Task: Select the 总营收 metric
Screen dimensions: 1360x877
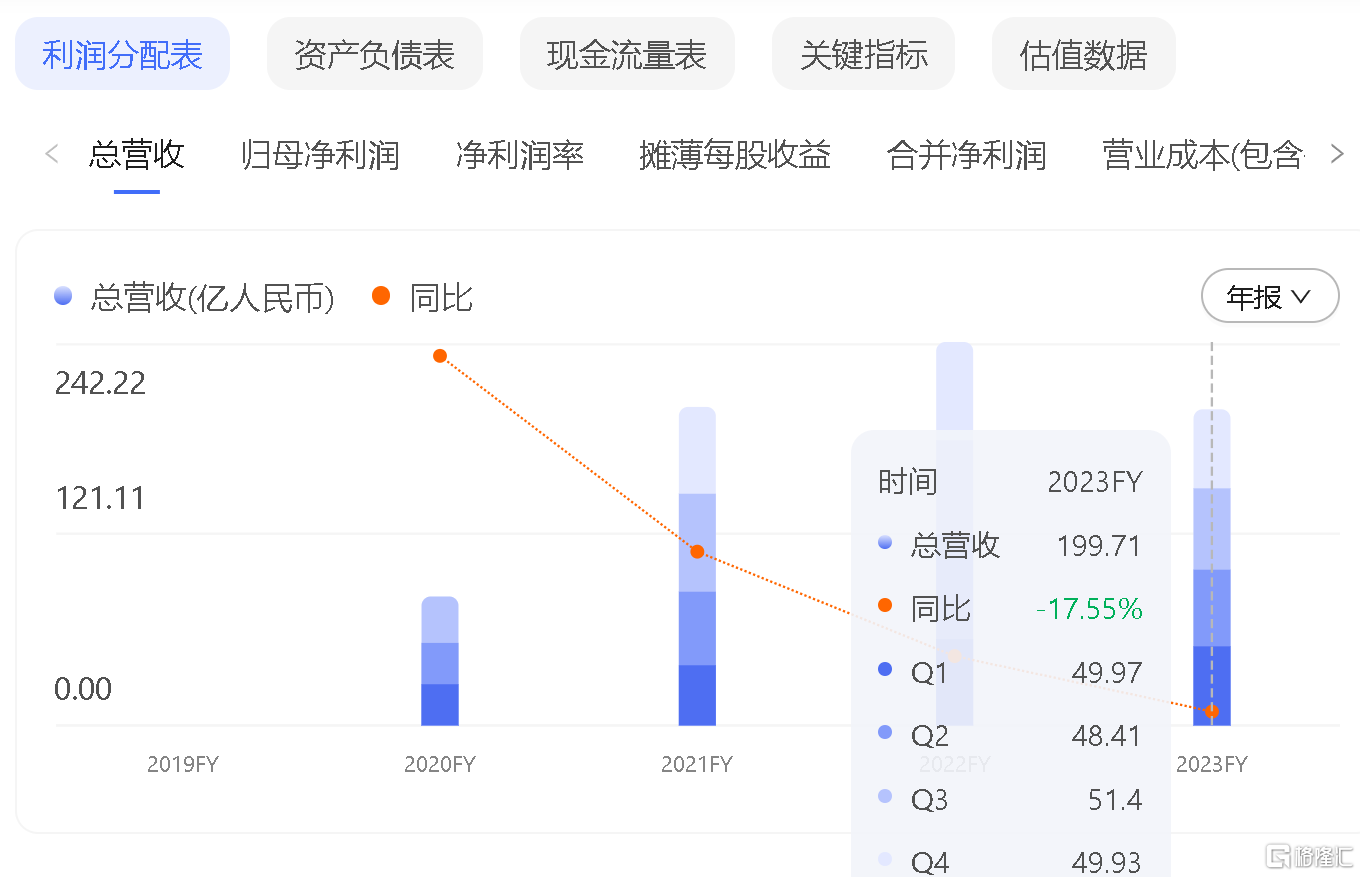Action: pyautogui.click(x=137, y=155)
